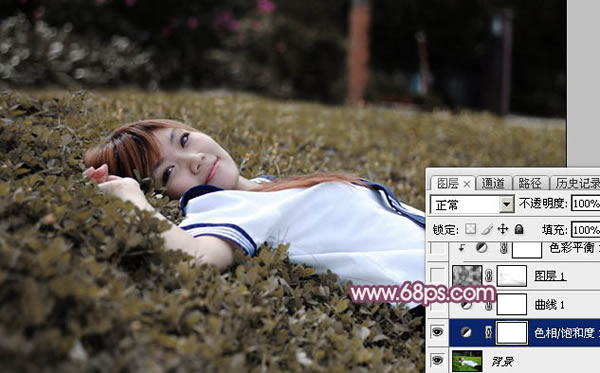Click the lock all padlock icon

click(x=519, y=229)
